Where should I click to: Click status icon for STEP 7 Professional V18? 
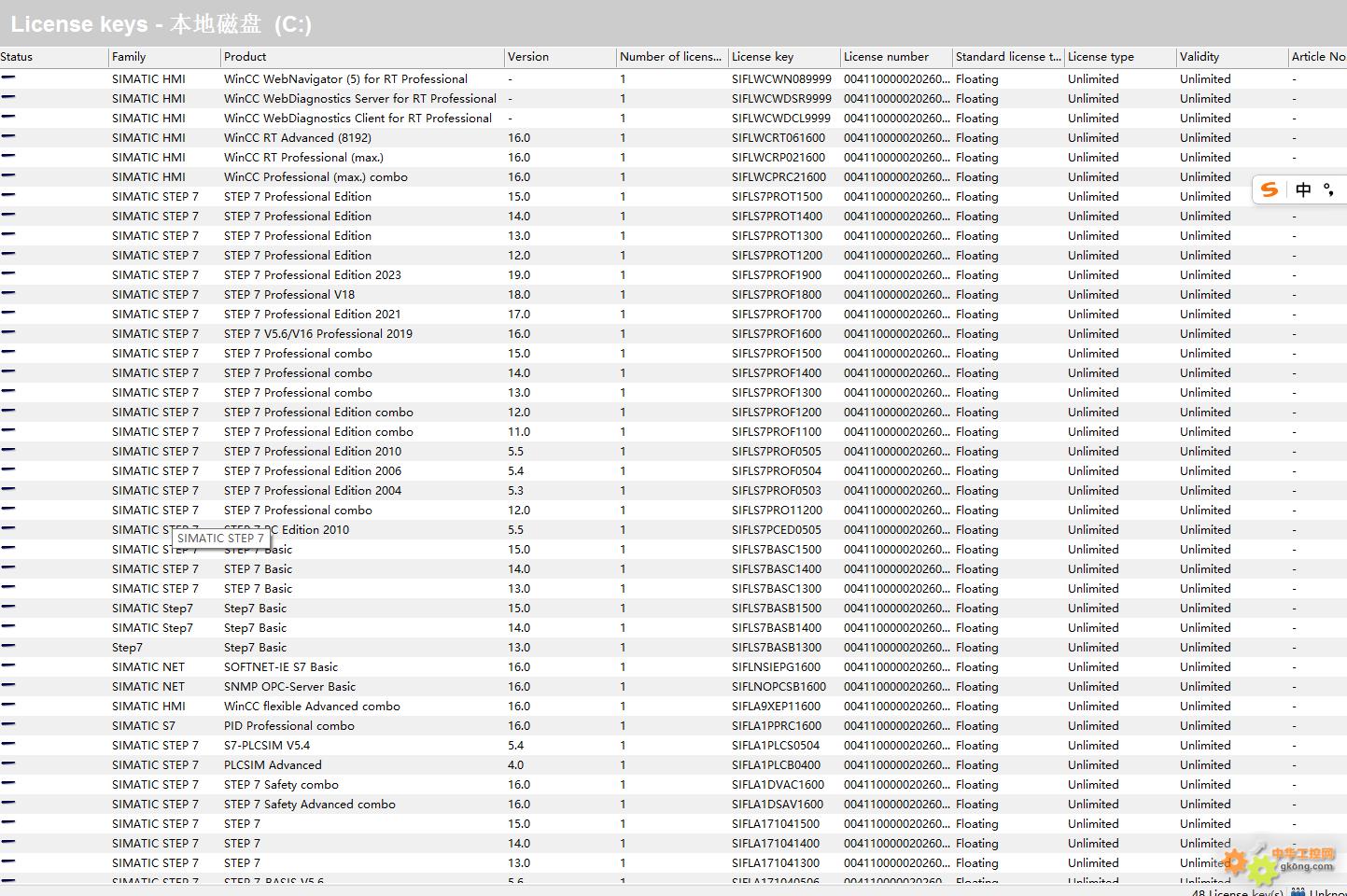(8, 294)
